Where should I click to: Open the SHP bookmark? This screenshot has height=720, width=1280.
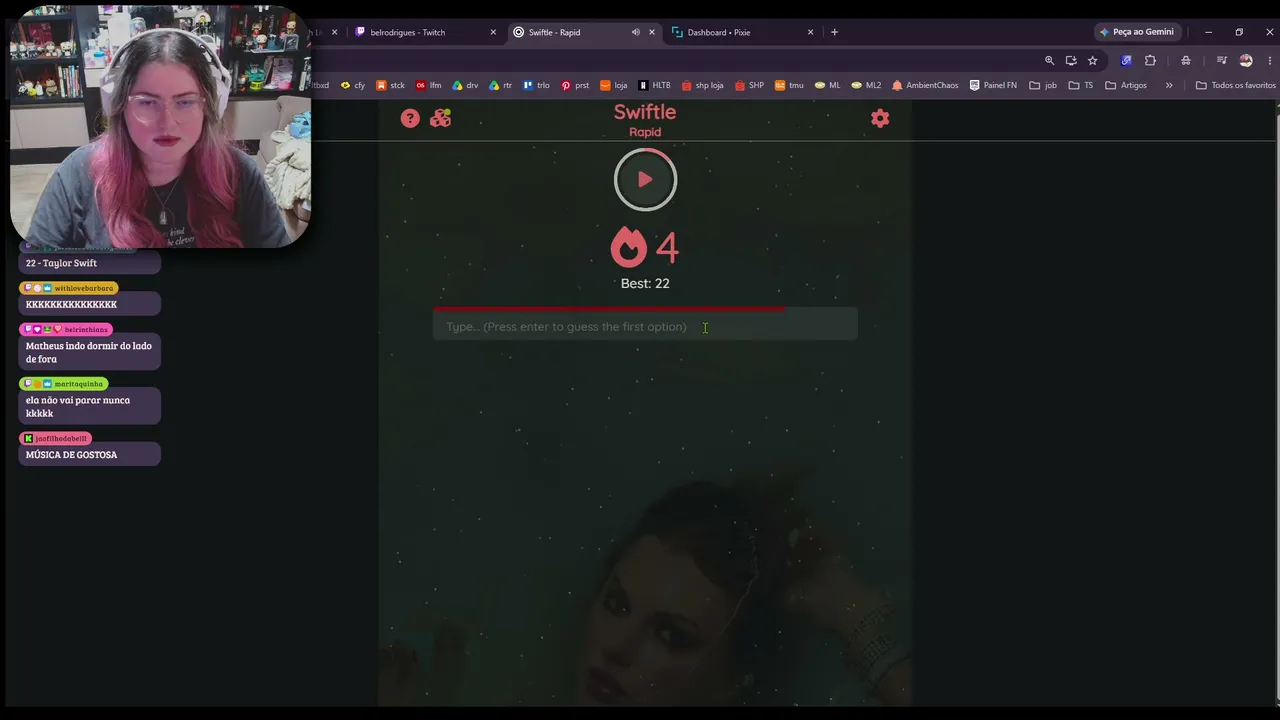pyautogui.click(x=749, y=85)
